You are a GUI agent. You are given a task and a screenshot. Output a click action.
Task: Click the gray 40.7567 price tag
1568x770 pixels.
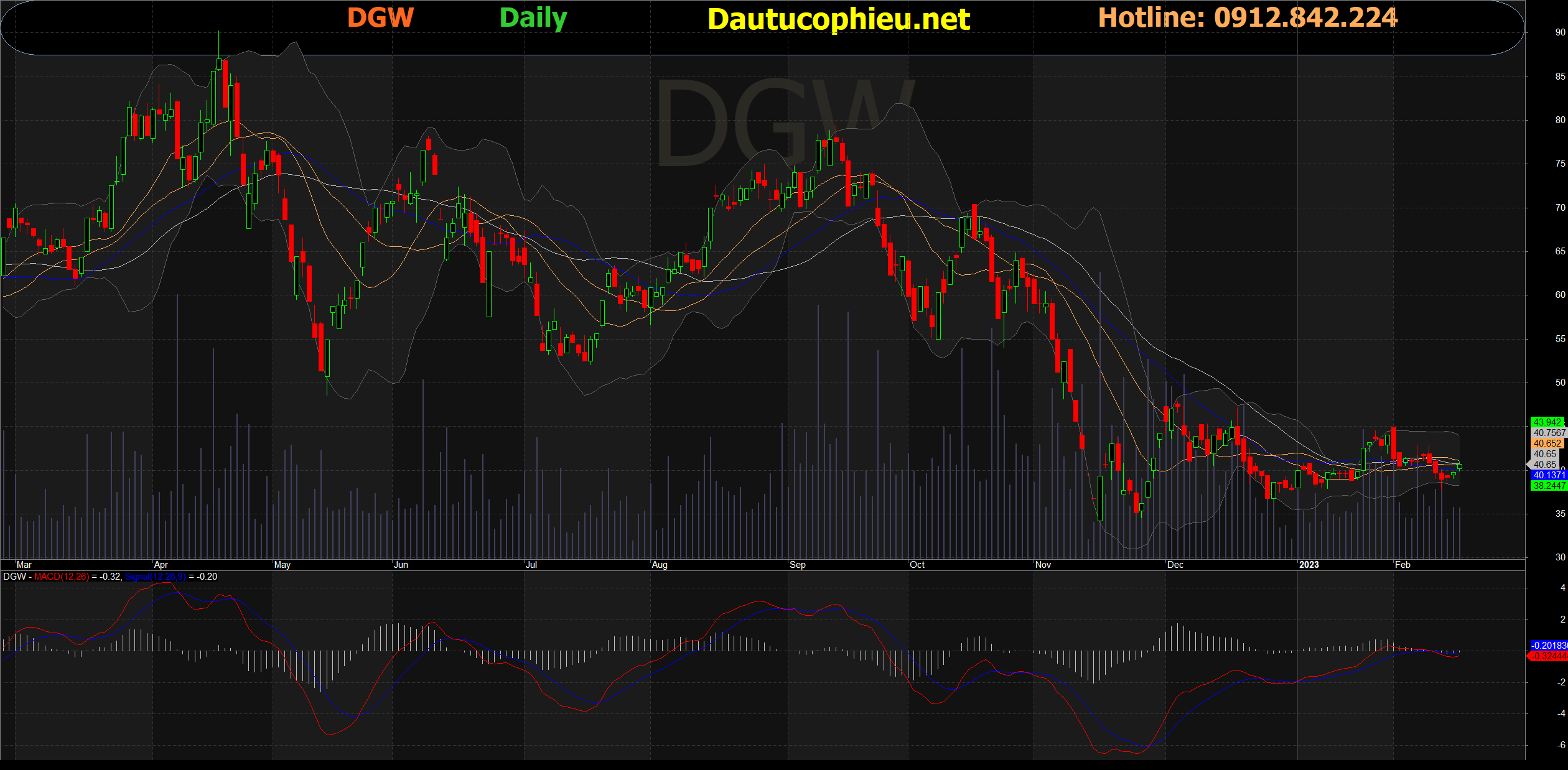1549,433
